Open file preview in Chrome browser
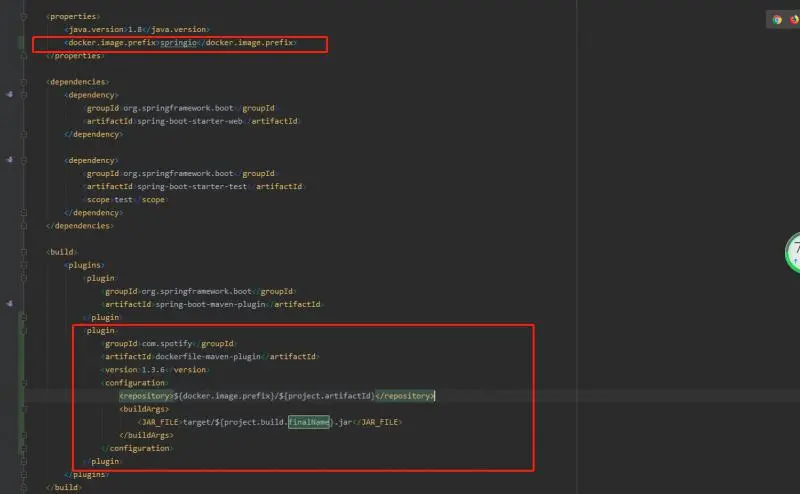The height and width of the screenshot is (494, 800). pos(777,20)
